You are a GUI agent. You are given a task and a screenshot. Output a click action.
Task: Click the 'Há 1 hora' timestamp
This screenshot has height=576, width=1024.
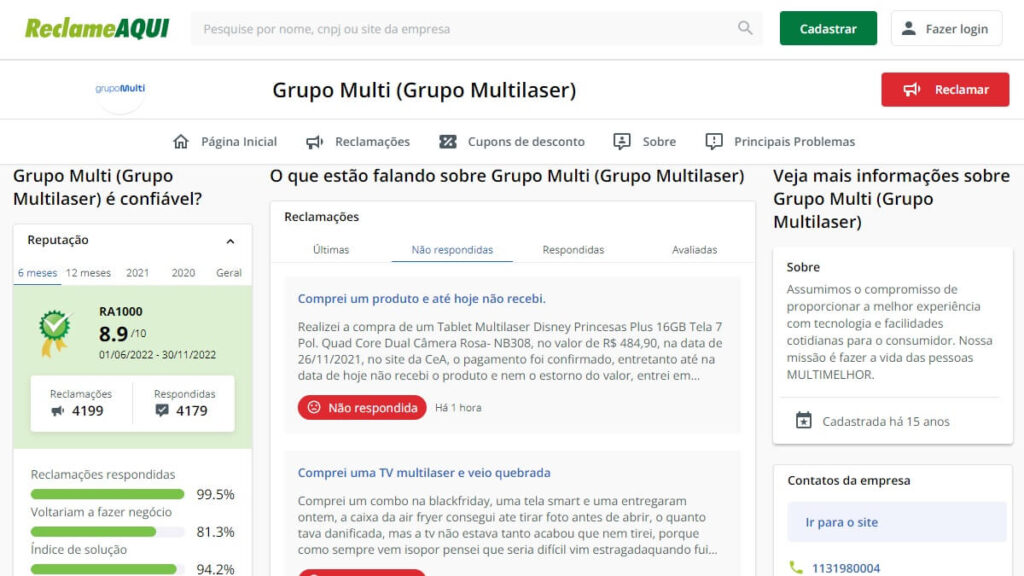458,408
